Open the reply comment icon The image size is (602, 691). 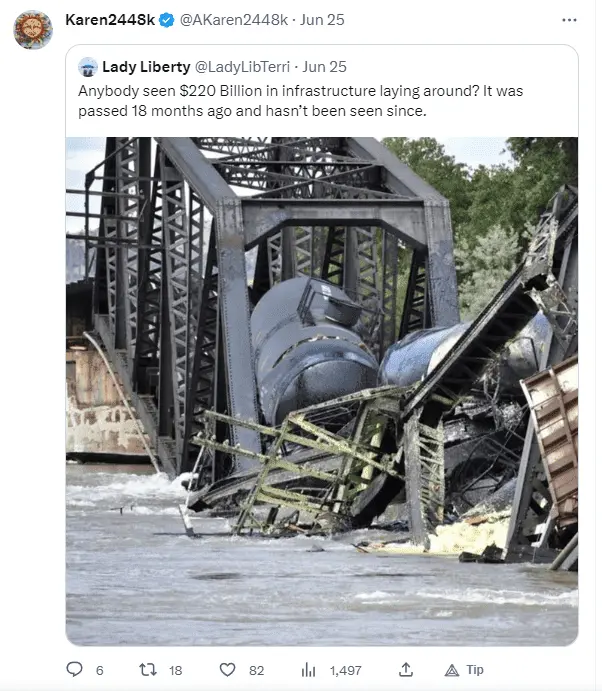pyautogui.click(x=74, y=669)
